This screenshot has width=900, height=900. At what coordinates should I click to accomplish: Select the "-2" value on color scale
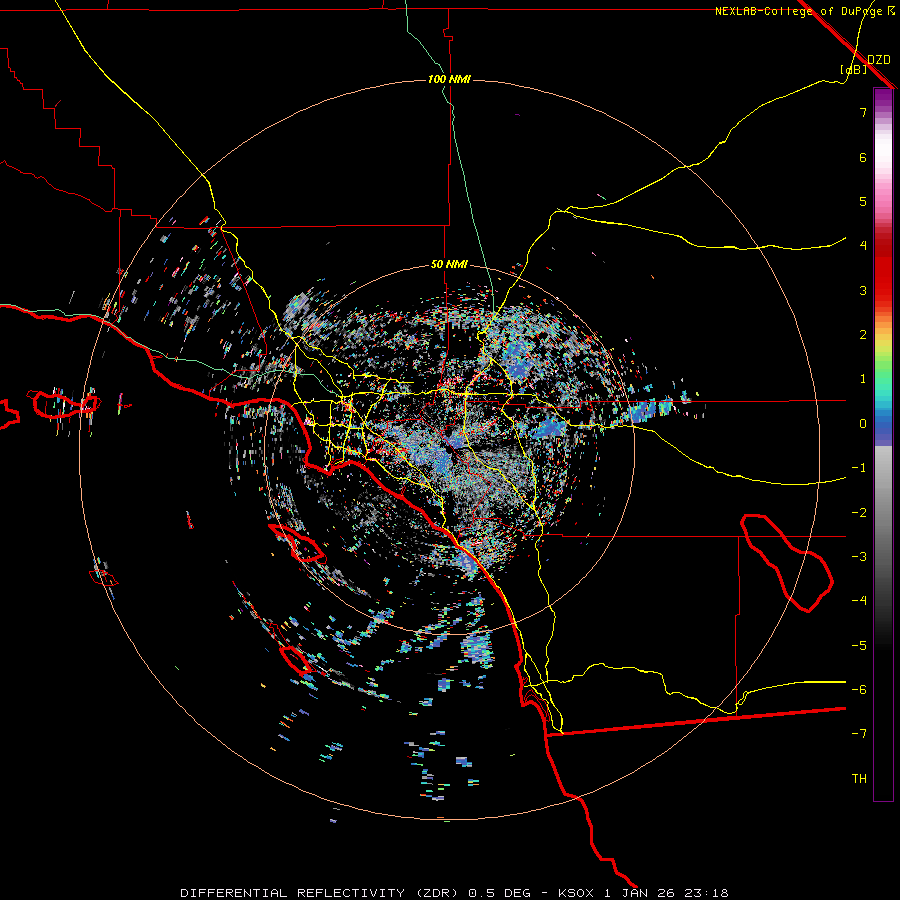point(859,513)
